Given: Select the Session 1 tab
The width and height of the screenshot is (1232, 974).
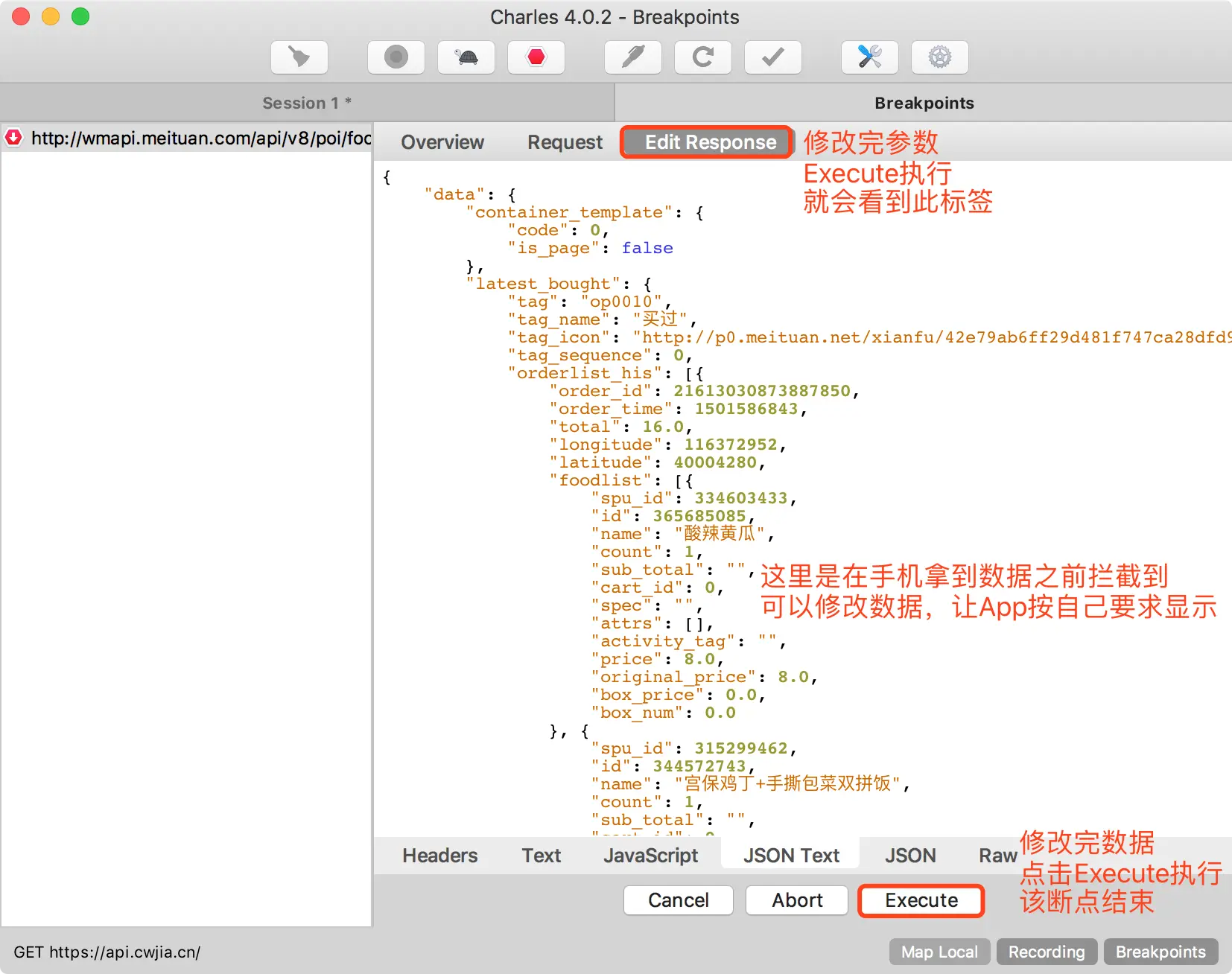Looking at the screenshot, I should tap(307, 103).
